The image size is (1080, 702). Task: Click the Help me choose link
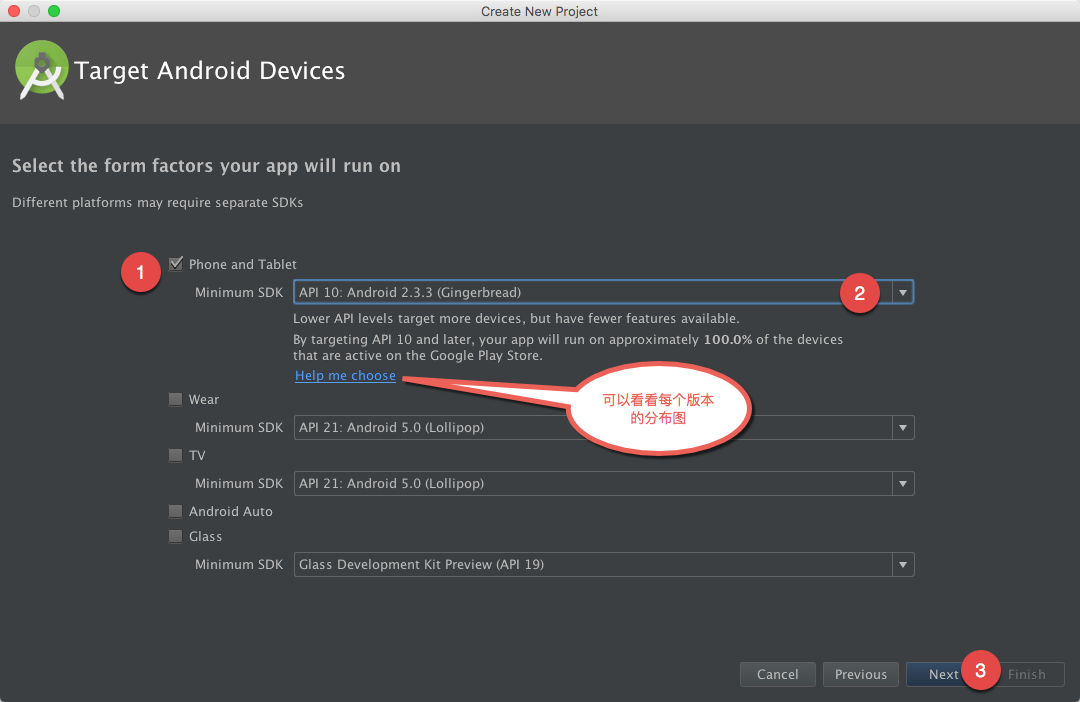[345, 375]
